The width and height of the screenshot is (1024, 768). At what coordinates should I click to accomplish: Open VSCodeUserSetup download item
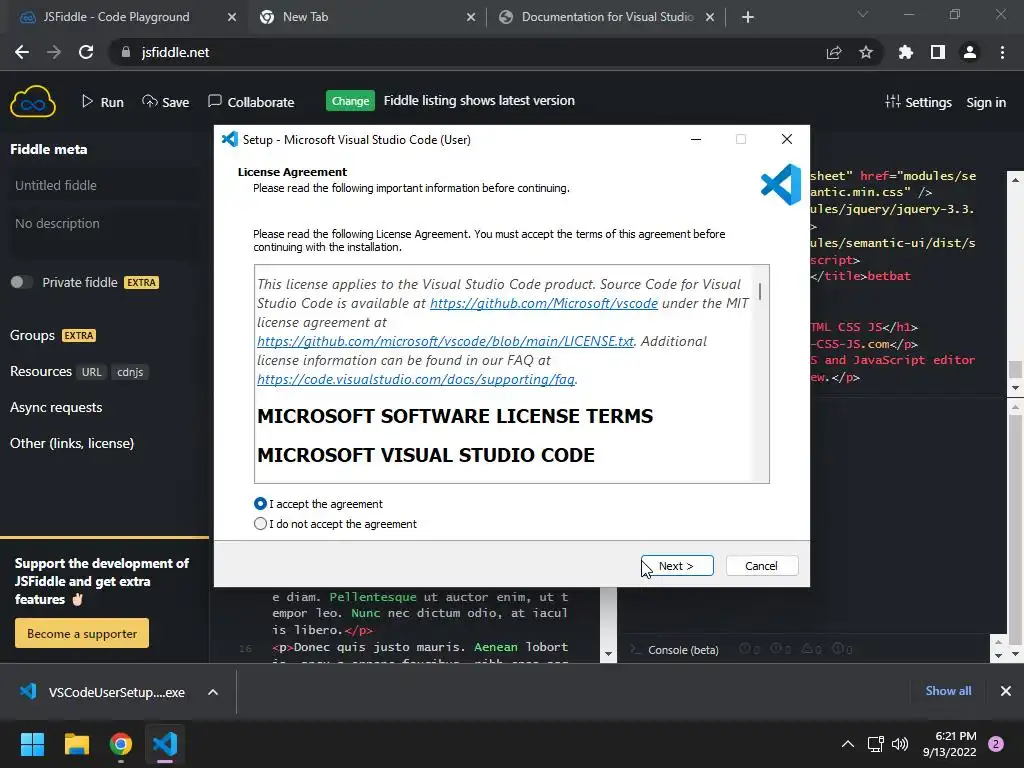104,692
